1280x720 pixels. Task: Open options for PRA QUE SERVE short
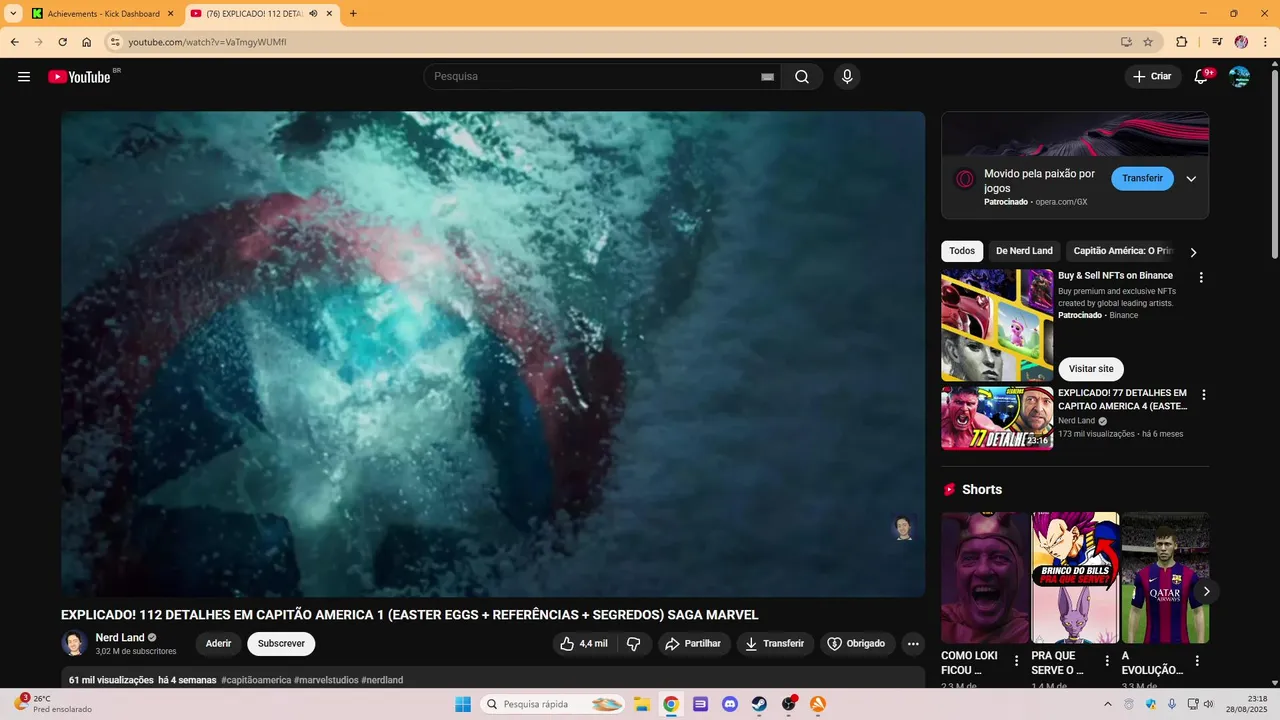(x=1107, y=661)
